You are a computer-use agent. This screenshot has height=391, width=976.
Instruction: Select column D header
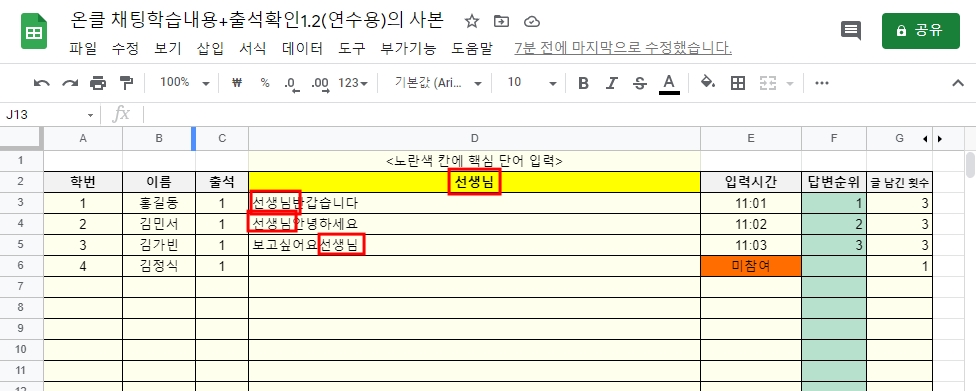click(474, 139)
